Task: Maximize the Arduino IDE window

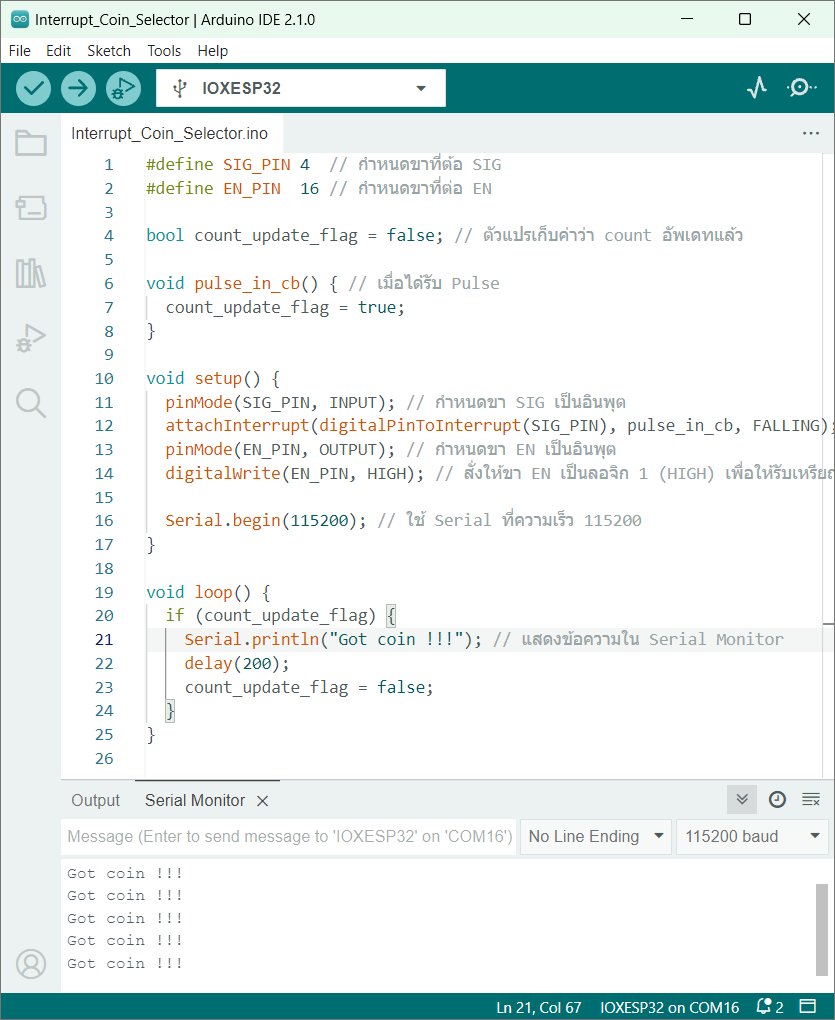Action: click(745, 19)
